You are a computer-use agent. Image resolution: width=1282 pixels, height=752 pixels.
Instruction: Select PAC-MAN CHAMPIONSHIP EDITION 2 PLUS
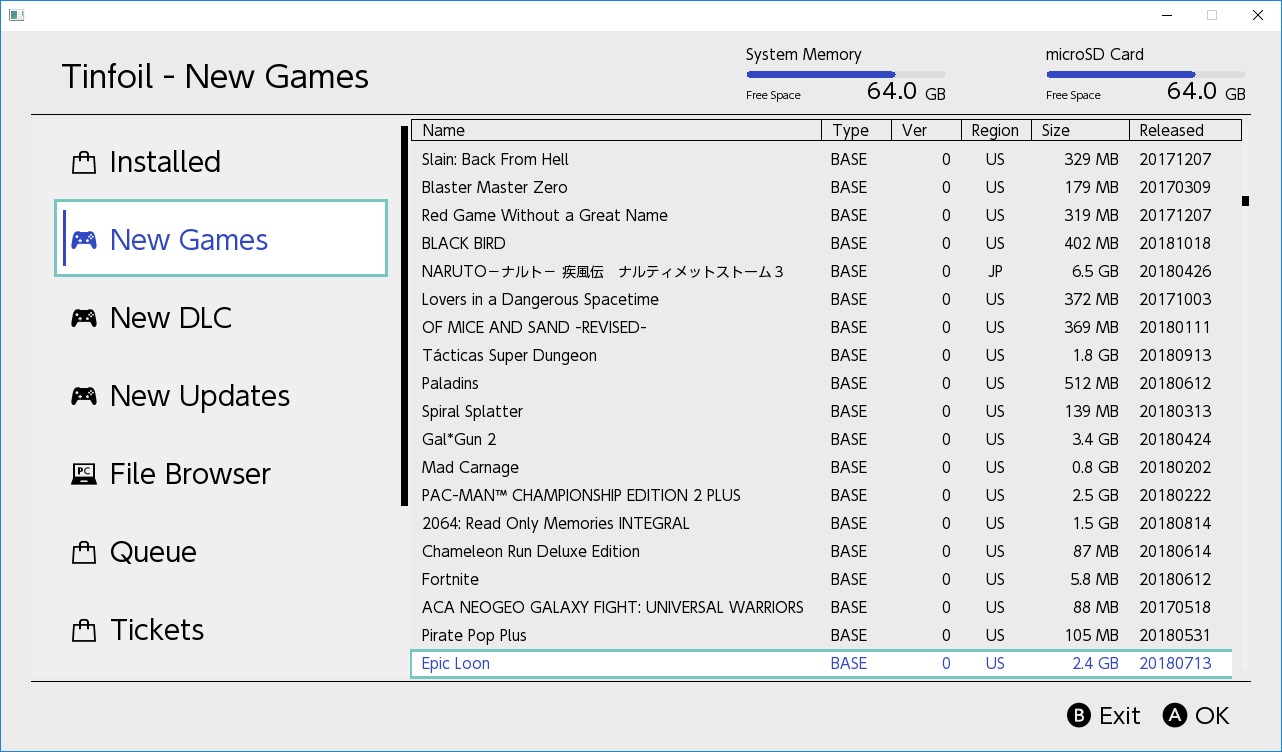[821, 495]
